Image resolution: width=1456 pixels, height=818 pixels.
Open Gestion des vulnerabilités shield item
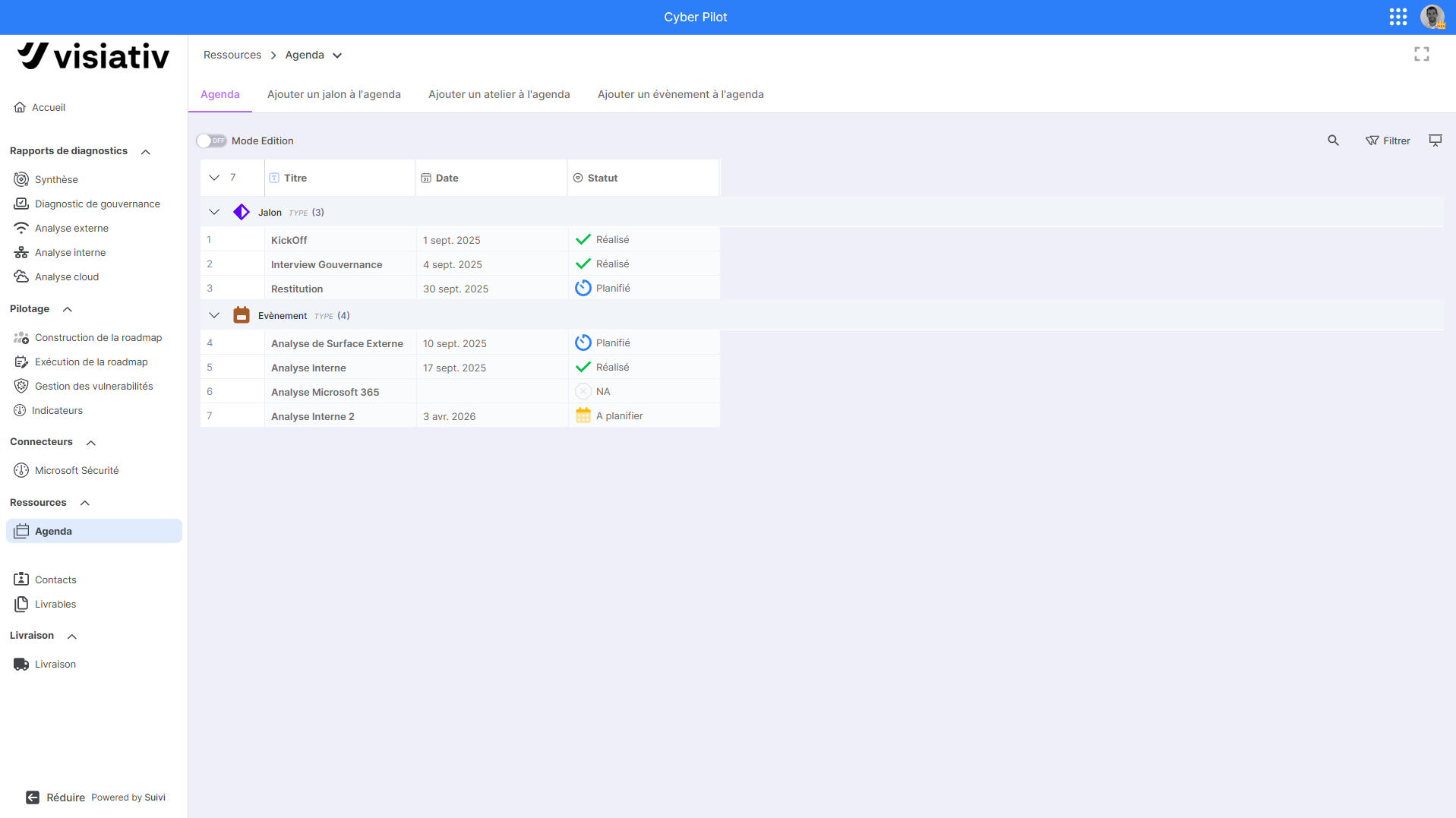click(x=93, y=386)
